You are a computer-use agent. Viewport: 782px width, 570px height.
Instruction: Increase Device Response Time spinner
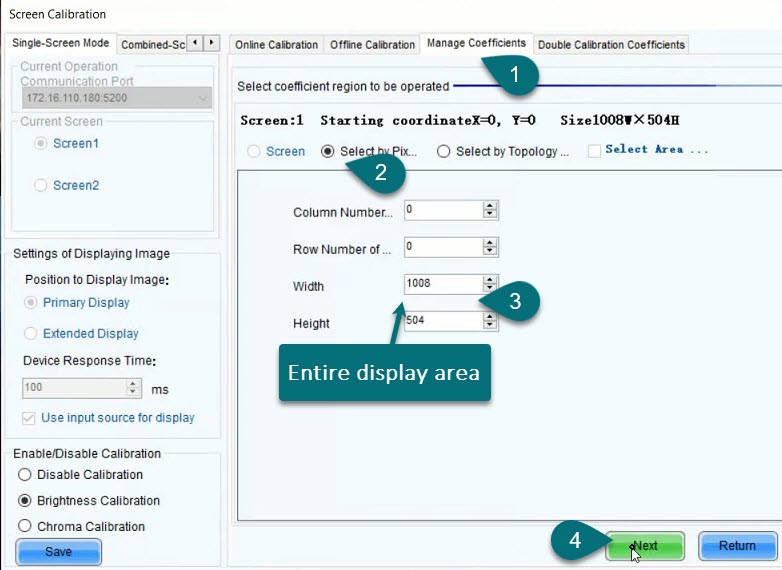pyautogui.click(x=134, y=383)
